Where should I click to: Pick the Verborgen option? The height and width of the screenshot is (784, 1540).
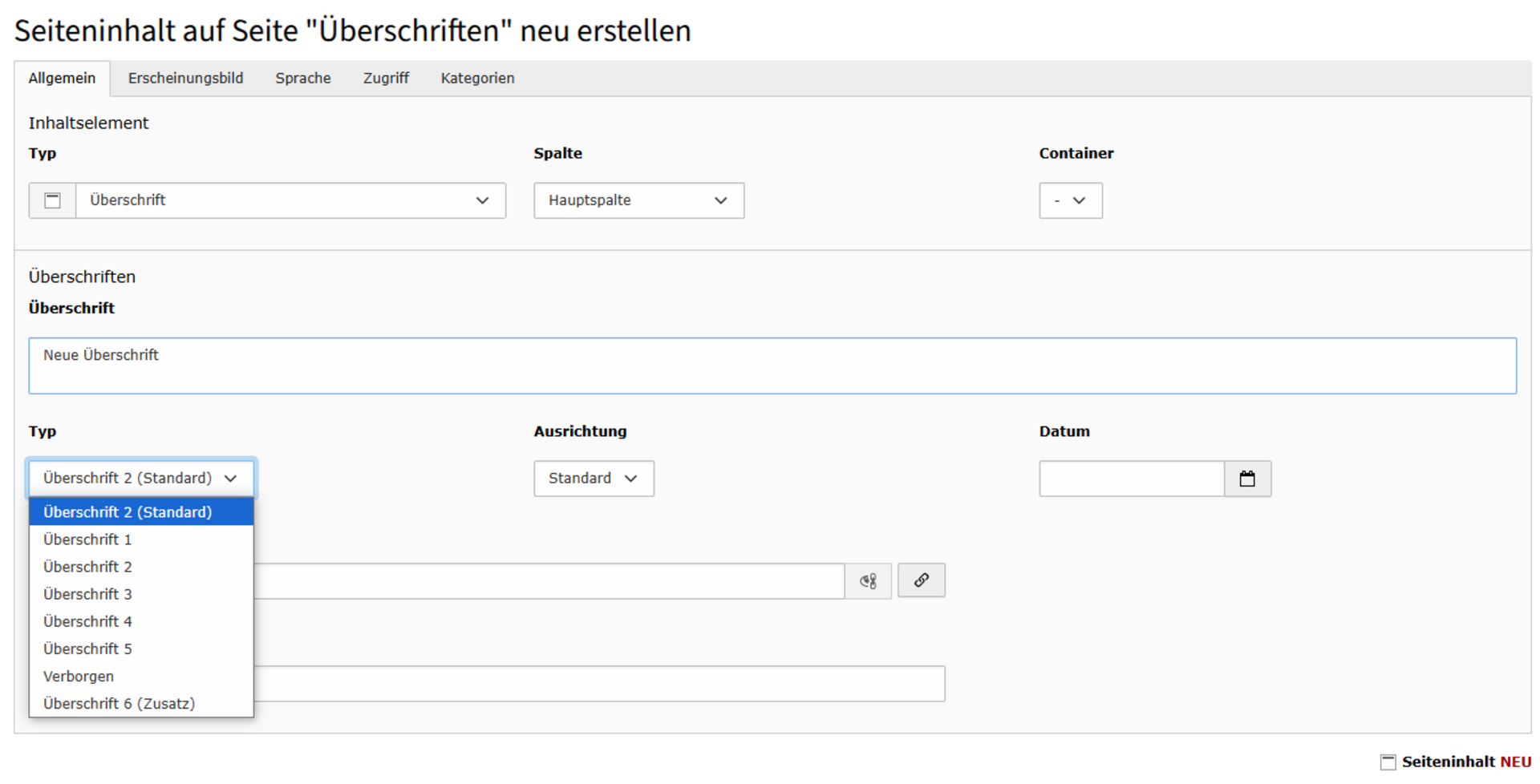[x=79, y=677]
